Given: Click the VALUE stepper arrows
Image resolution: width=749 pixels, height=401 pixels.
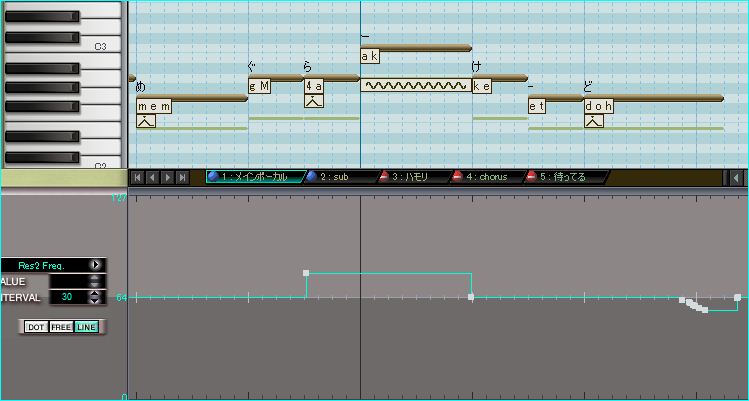Looking at the screenshot, I should click(96, 282).
